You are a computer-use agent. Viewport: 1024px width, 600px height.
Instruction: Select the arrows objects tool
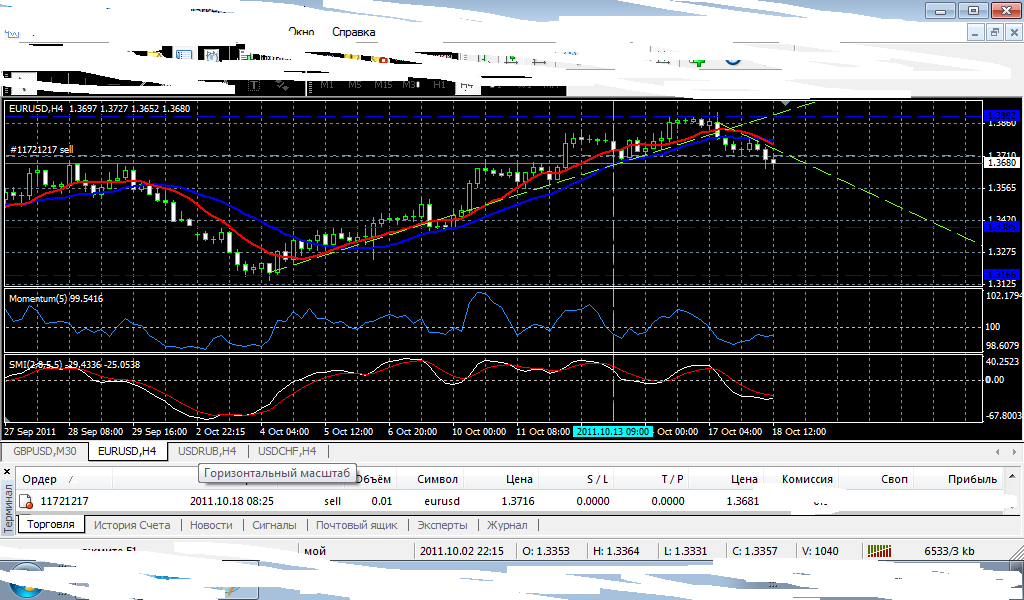click(283, 85)
